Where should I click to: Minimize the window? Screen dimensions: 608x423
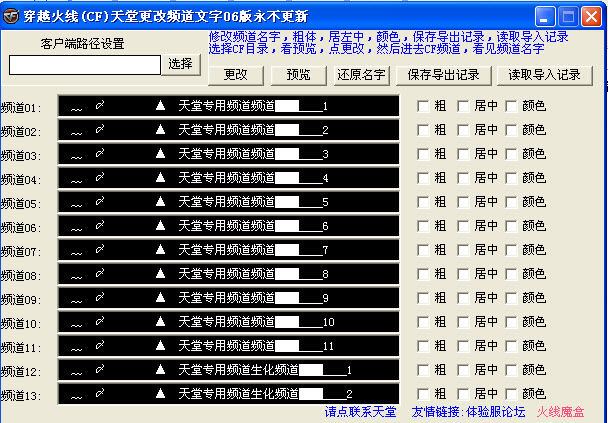(x=545, y=17)
